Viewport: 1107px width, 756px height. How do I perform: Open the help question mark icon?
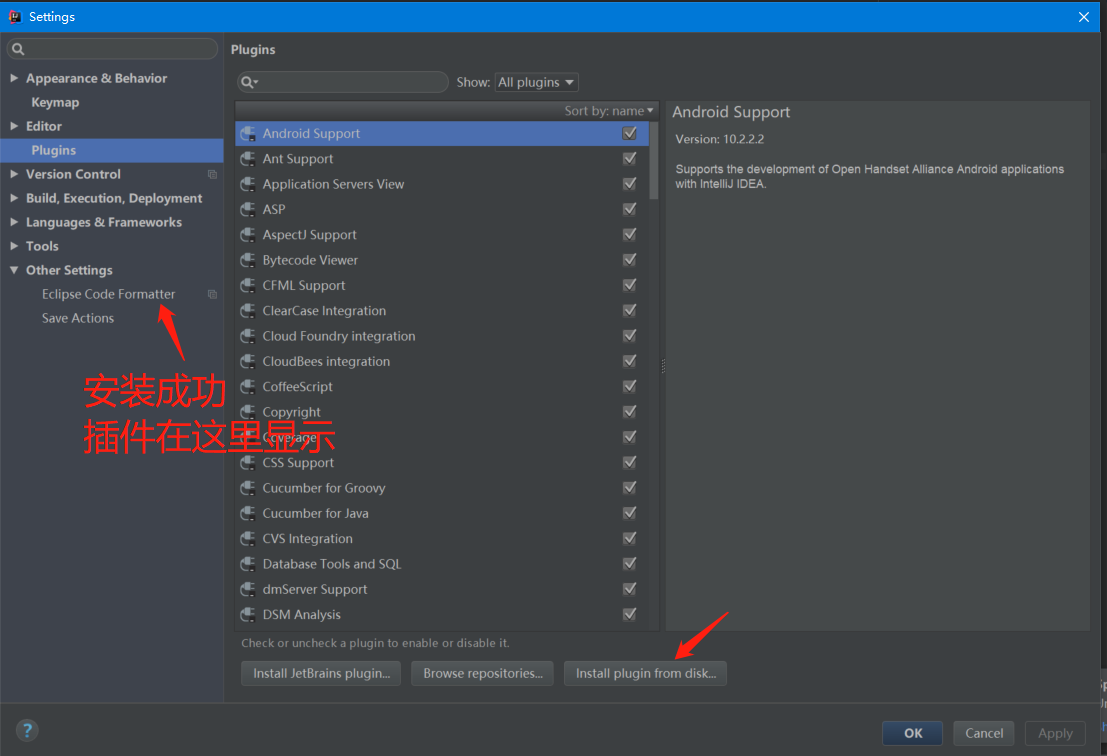coord(27,731)
